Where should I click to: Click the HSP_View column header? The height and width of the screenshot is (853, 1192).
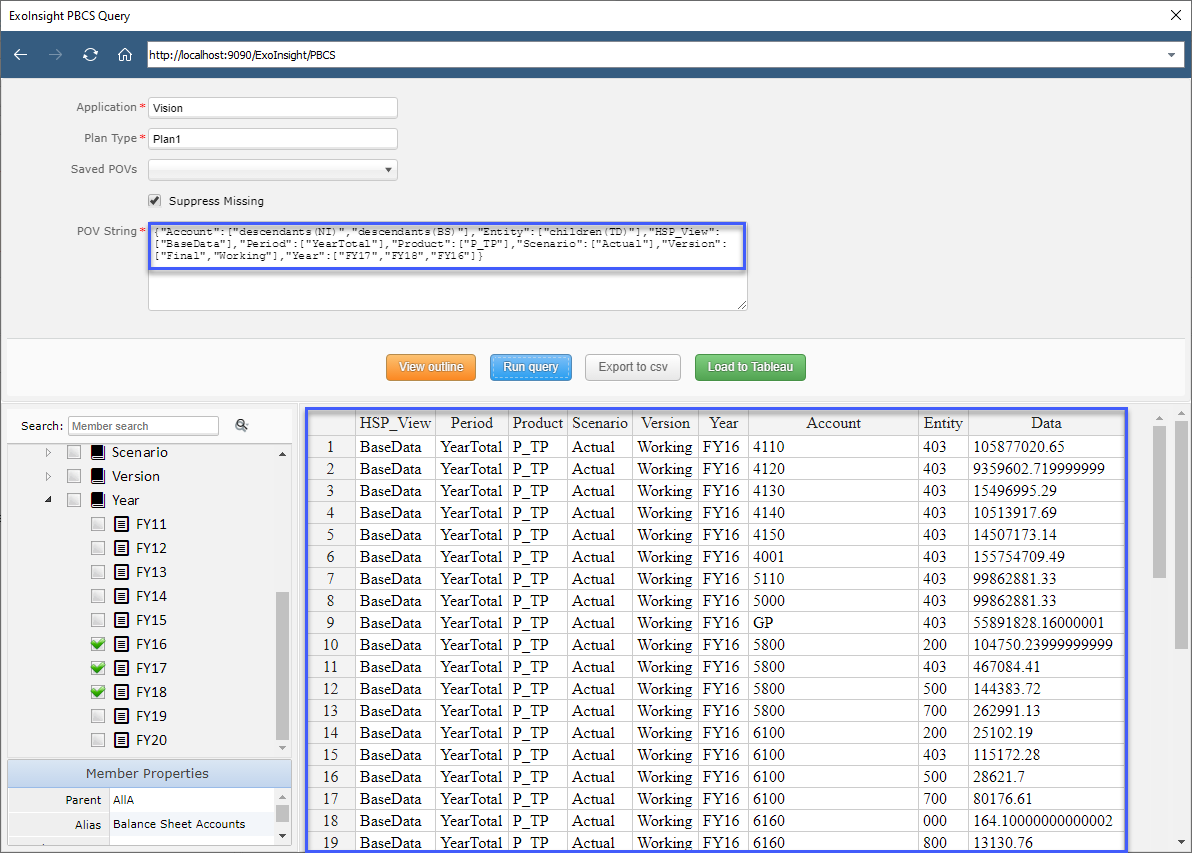coord(395,423)
